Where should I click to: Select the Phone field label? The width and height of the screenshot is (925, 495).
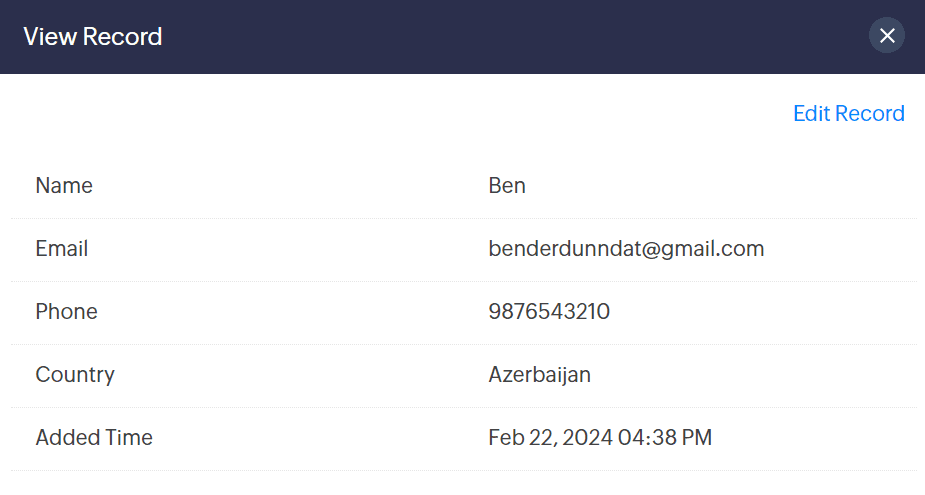[x=66, y=312]
